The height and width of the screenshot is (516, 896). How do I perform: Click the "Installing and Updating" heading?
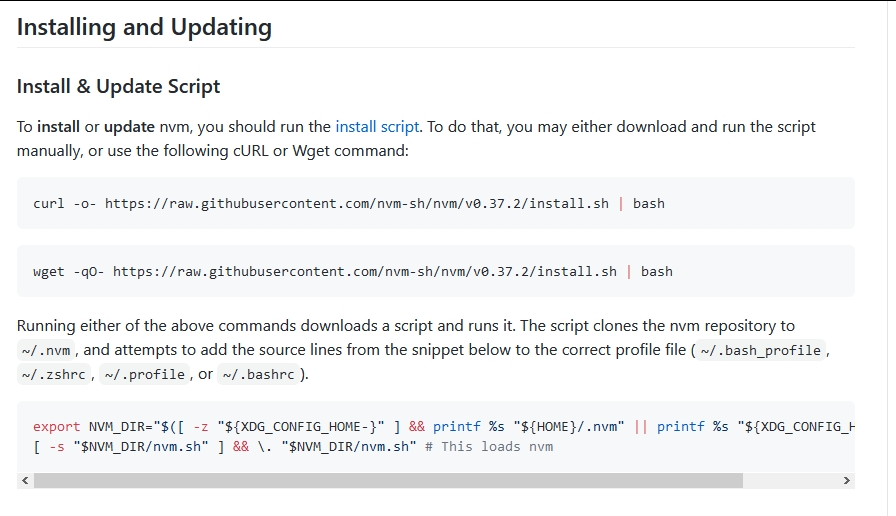click(144, 27)
